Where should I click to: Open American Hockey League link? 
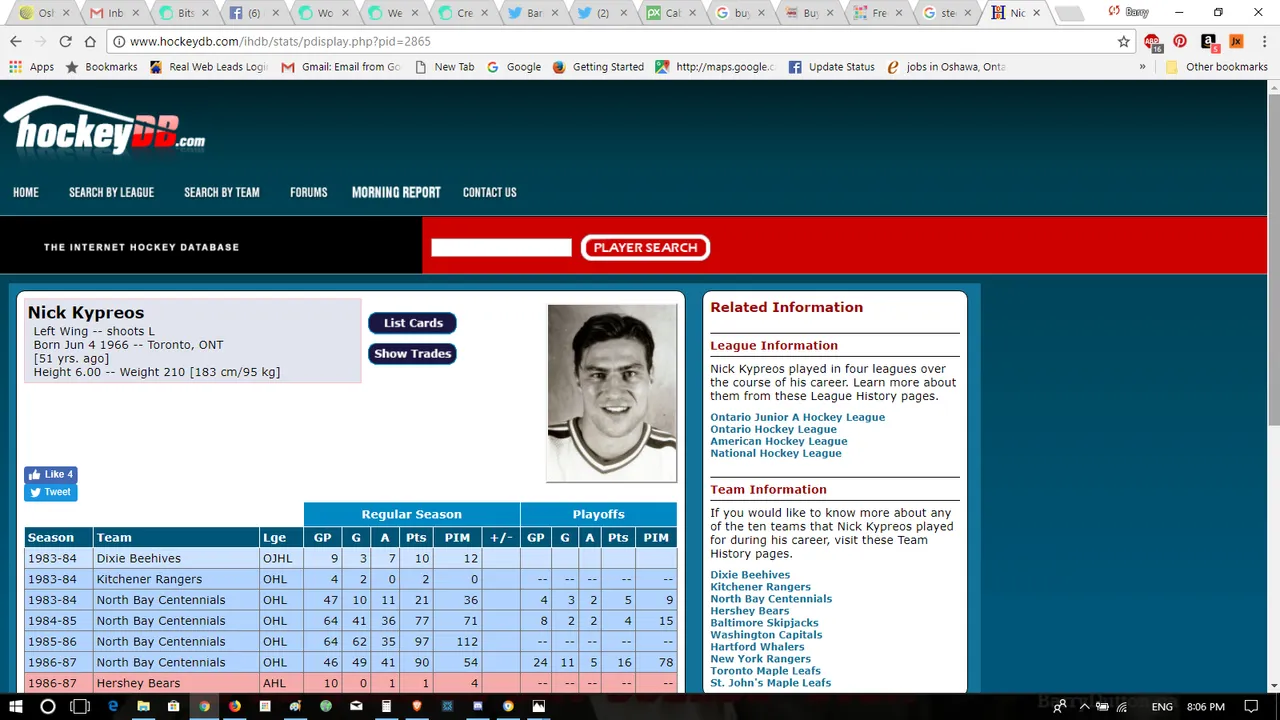pyautogui.click(x=778, y=441)
